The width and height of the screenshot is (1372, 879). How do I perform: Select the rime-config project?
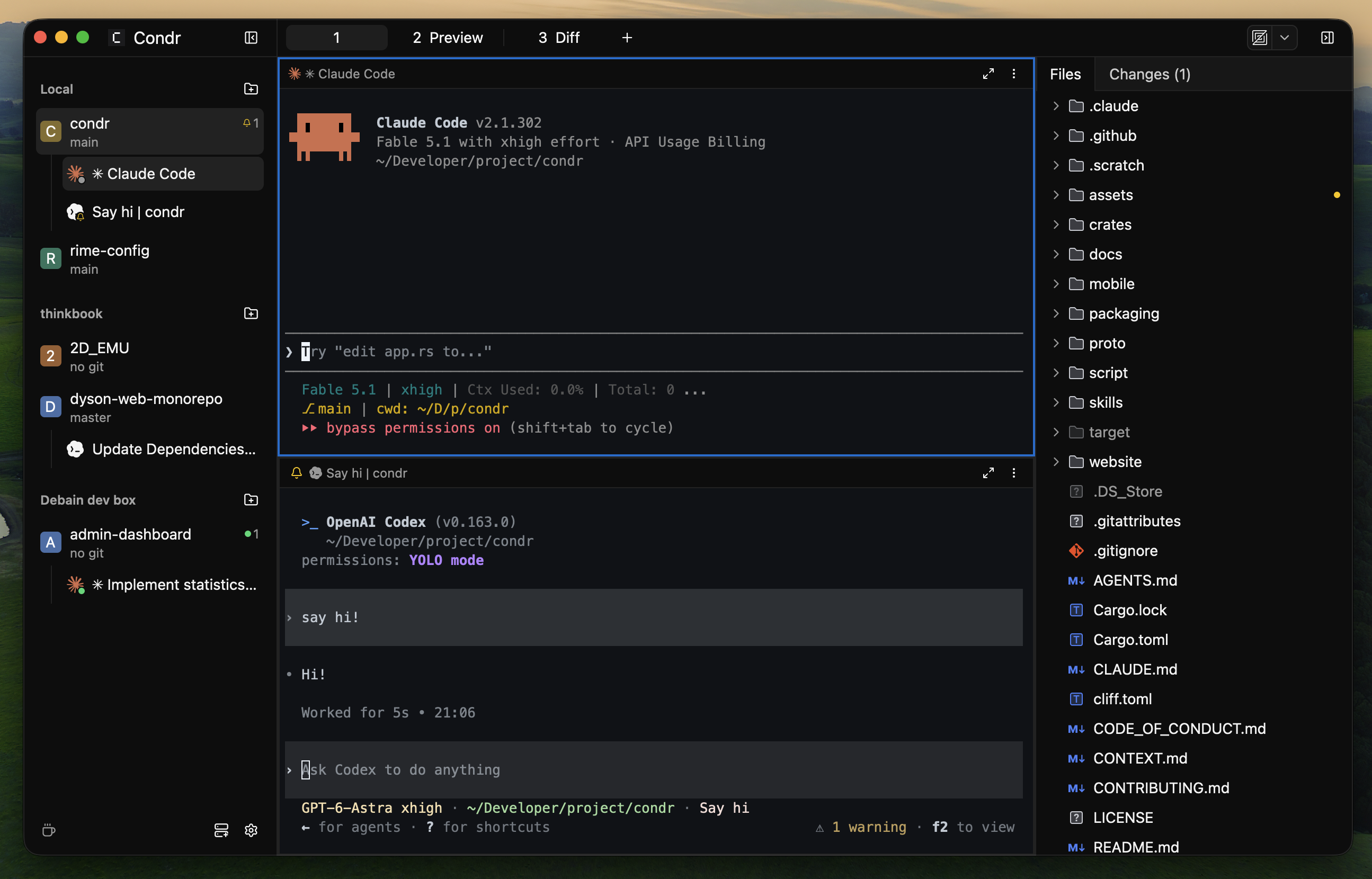(x=149, y=259)
